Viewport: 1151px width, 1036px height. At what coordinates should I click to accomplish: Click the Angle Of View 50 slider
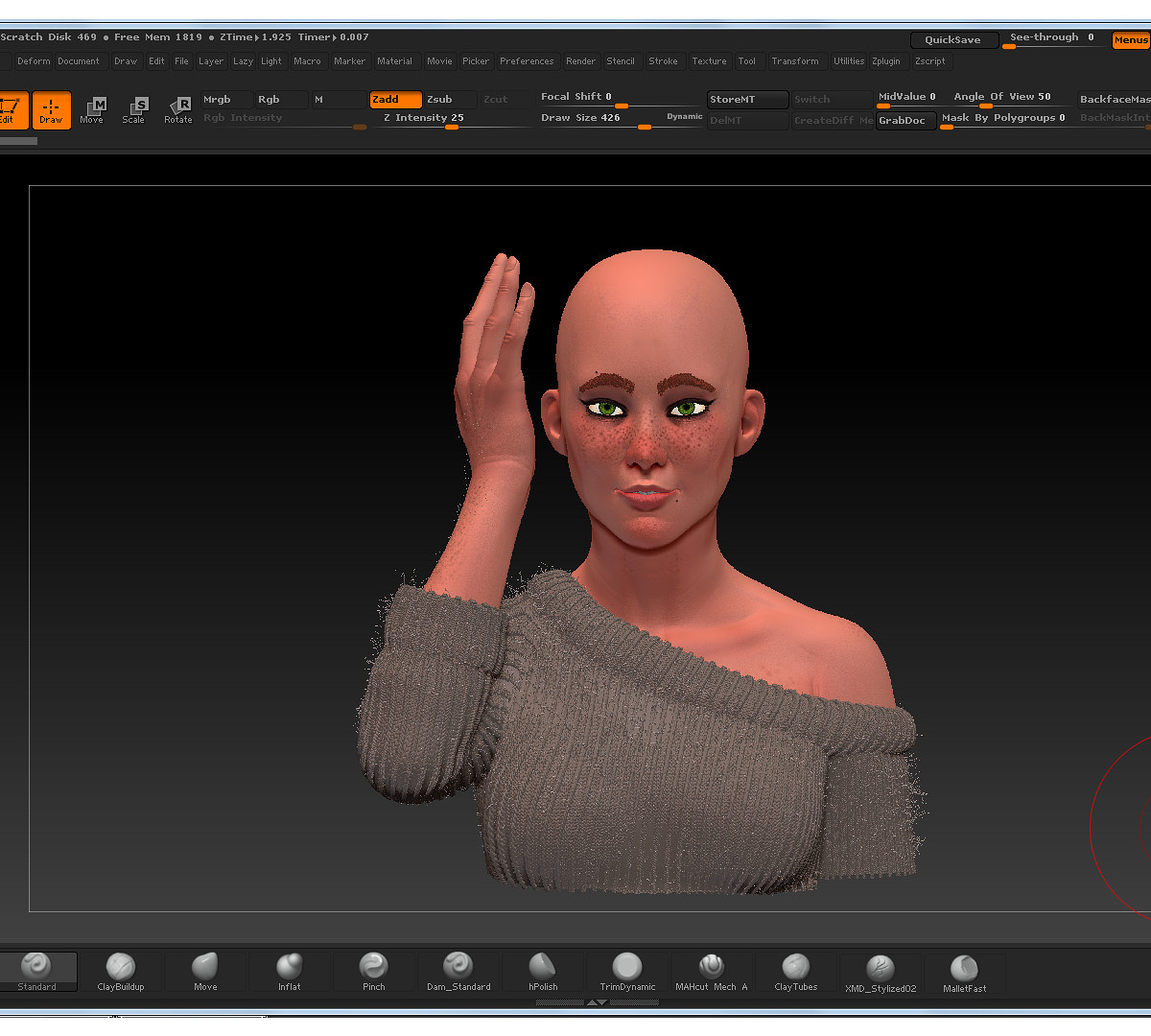(x=1005, y=98)
